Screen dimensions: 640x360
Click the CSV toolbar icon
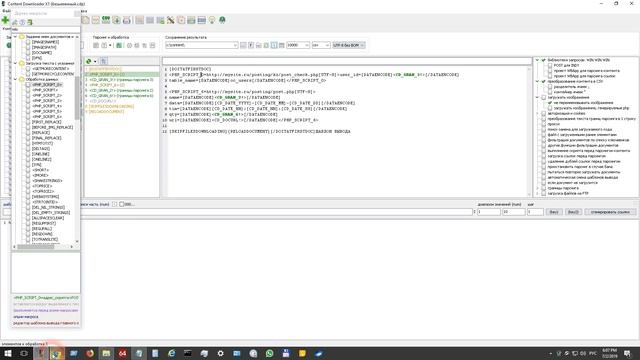coord(106,20)
